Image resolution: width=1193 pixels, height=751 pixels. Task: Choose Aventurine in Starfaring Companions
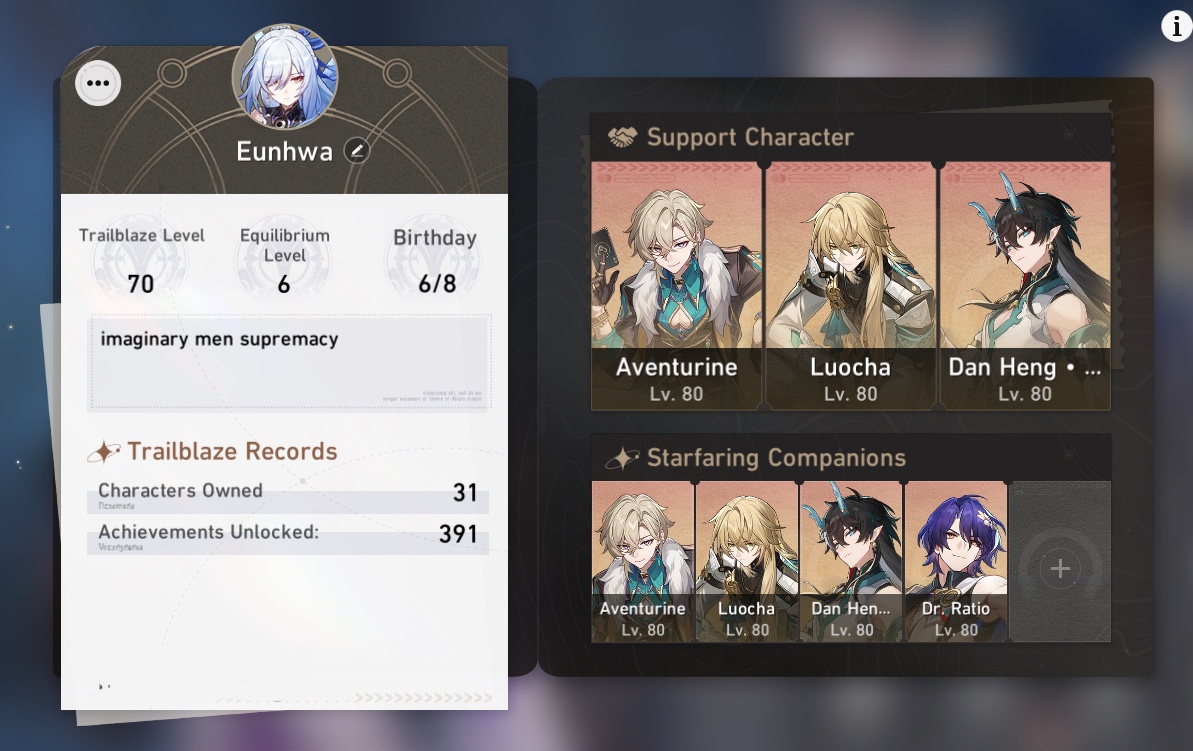tap(643, 562)
